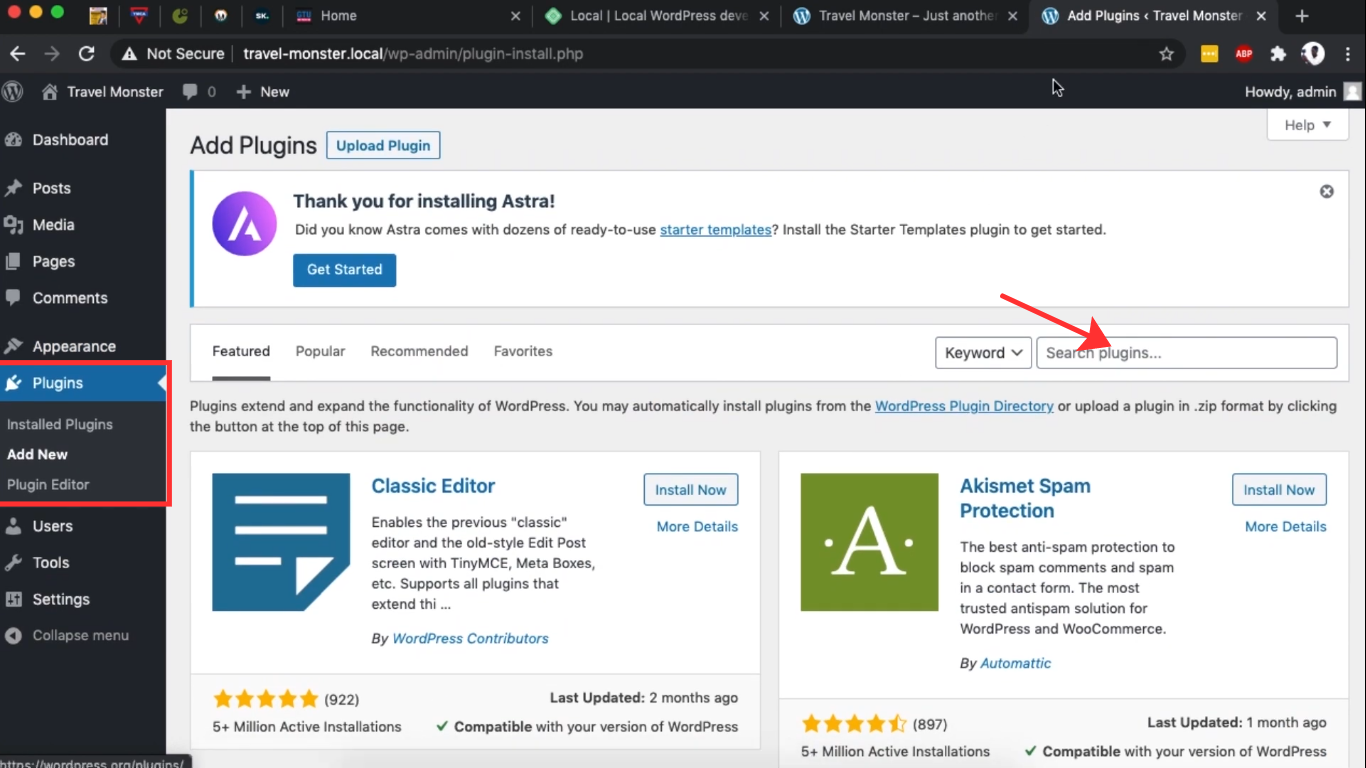Close the Add Plugins browser tab

(x=1261, y=16)
